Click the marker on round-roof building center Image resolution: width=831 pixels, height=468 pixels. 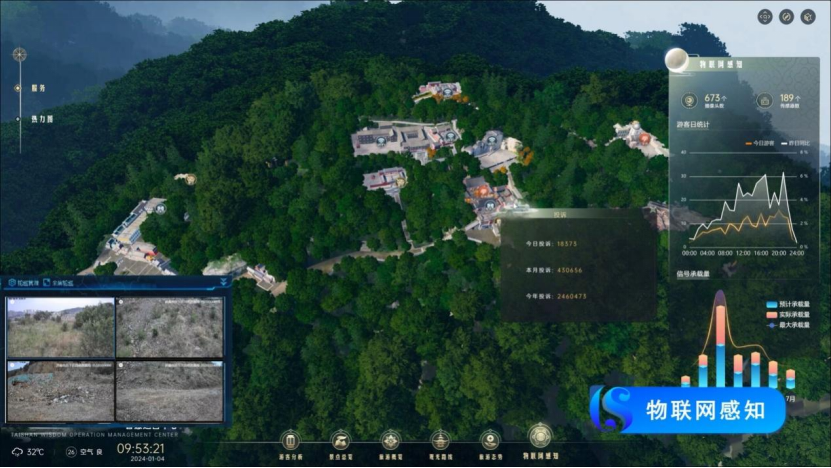[x=493, y=140]
